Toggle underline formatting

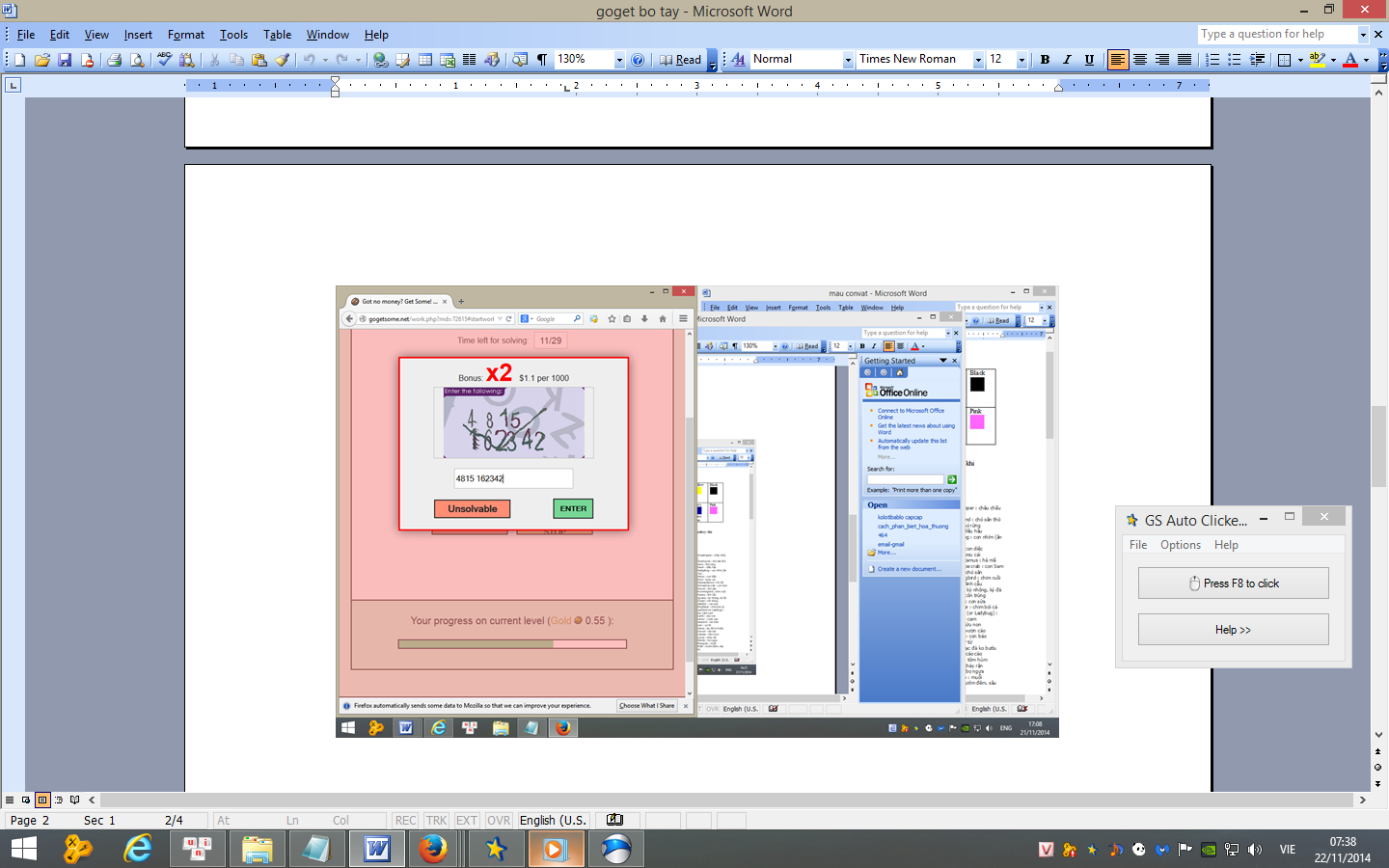[1089, 60]
